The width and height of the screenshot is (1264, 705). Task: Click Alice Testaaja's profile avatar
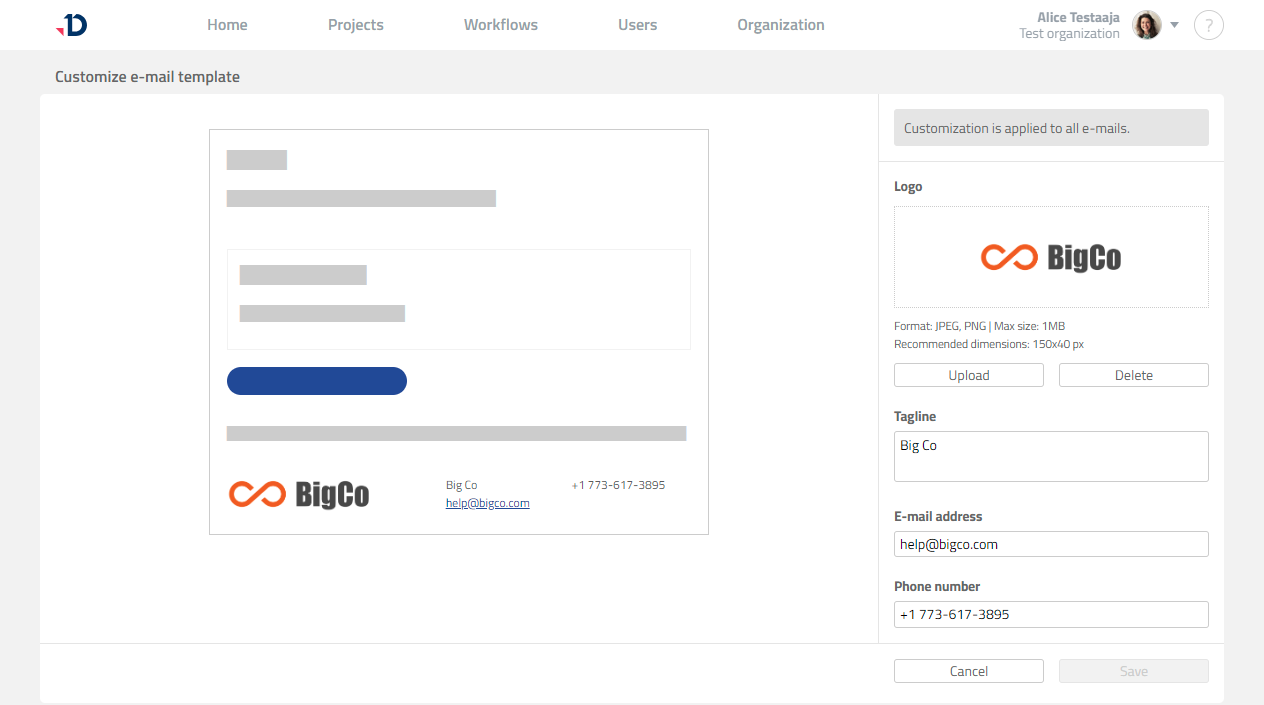pos(1146,24)
